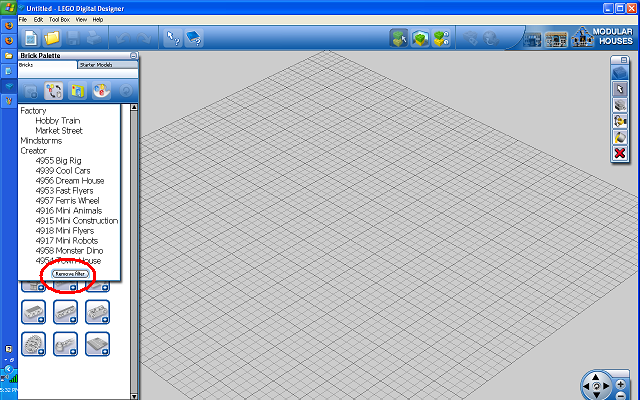Collapse the Brick Palette panel
The image size is (640, 400).
pos(133,56)
